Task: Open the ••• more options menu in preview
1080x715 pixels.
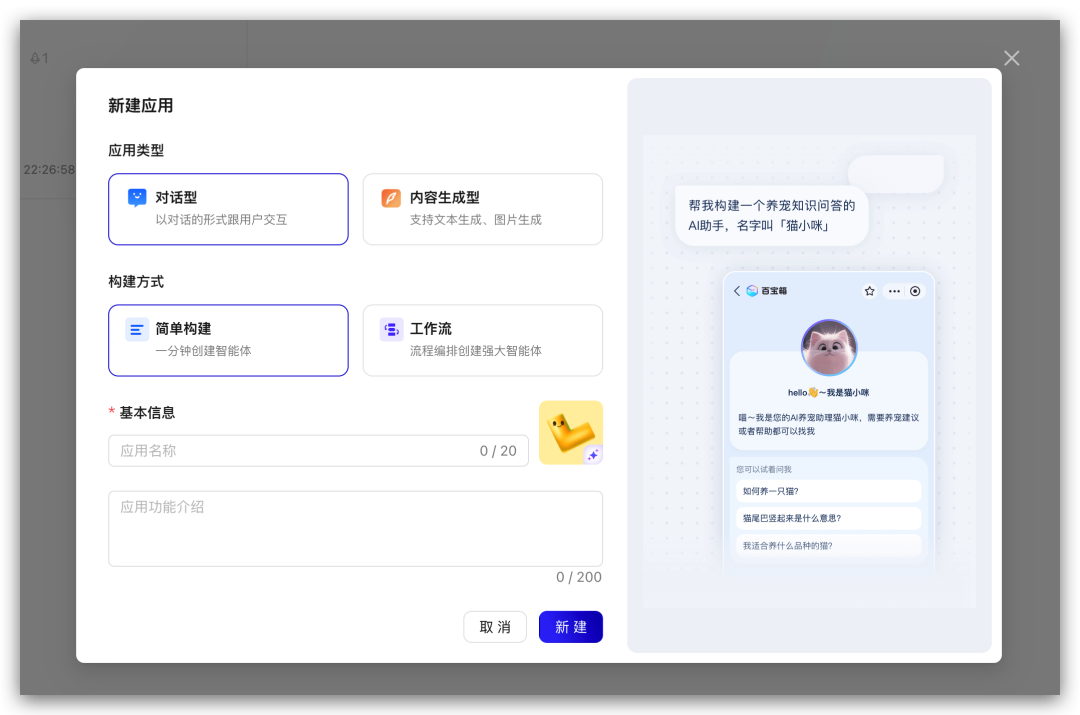Action: pos(894,291)
